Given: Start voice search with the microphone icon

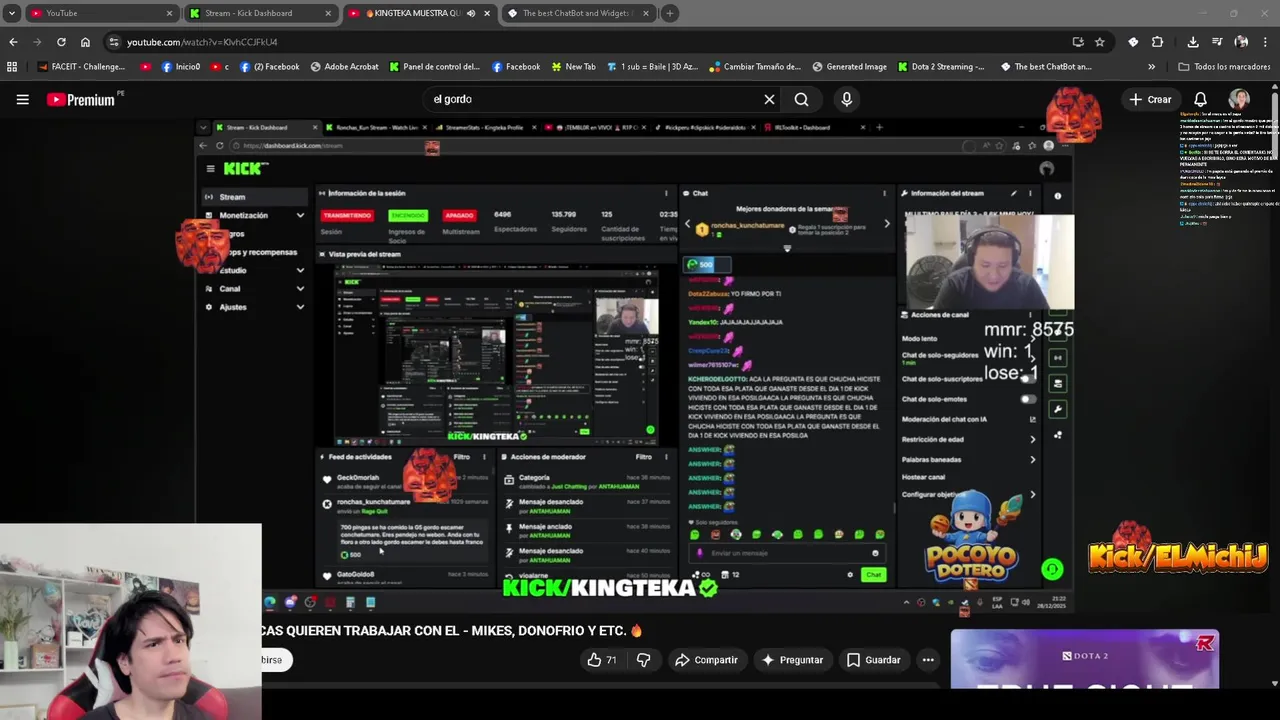Looking at the screenshot, I should (x=846, y=99).
